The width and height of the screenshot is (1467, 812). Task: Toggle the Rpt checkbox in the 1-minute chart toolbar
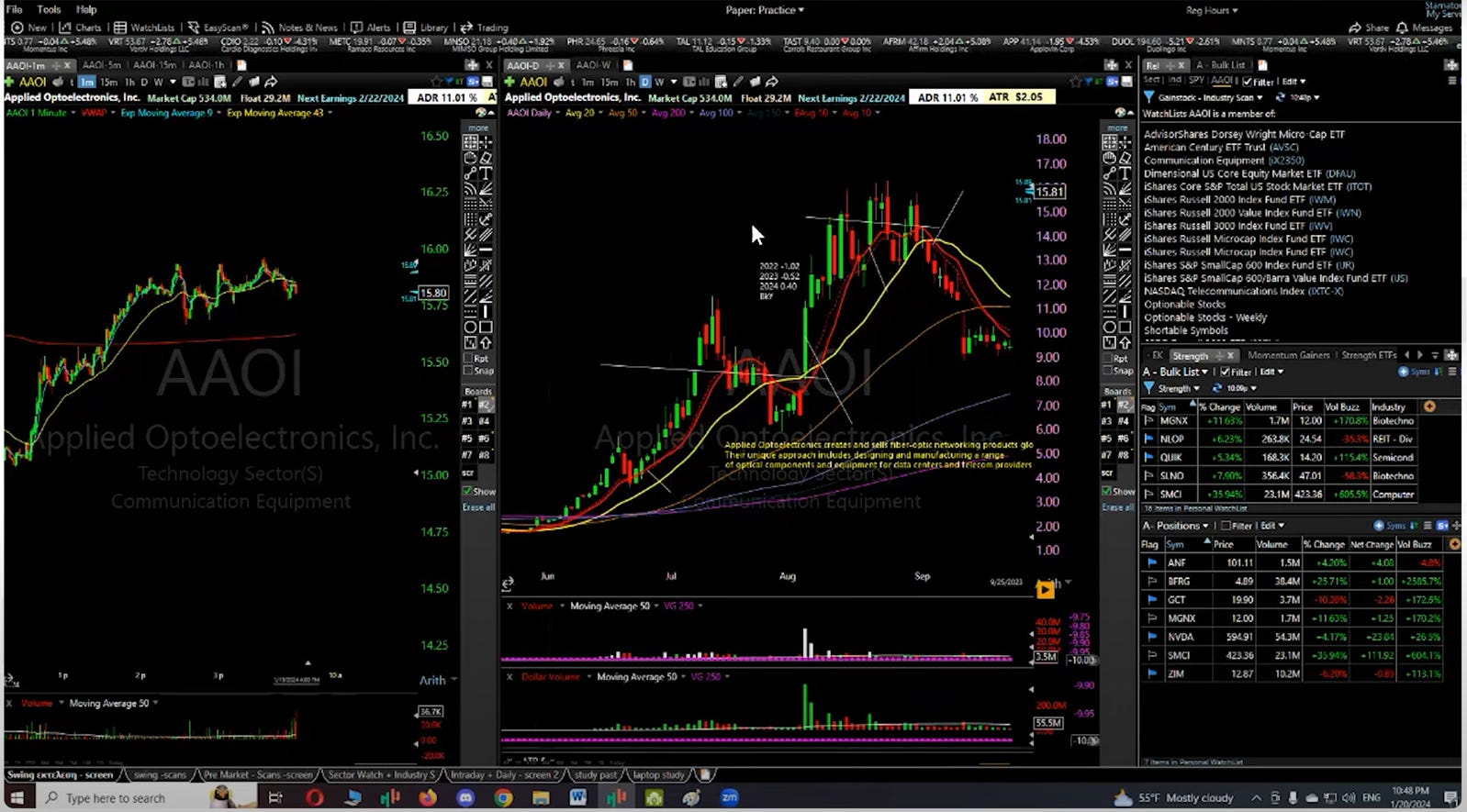pos(468,358)
